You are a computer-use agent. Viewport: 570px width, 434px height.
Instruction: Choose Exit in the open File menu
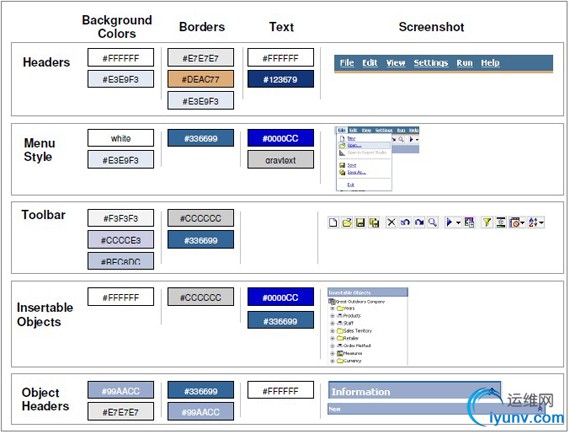tap(351, 185)
